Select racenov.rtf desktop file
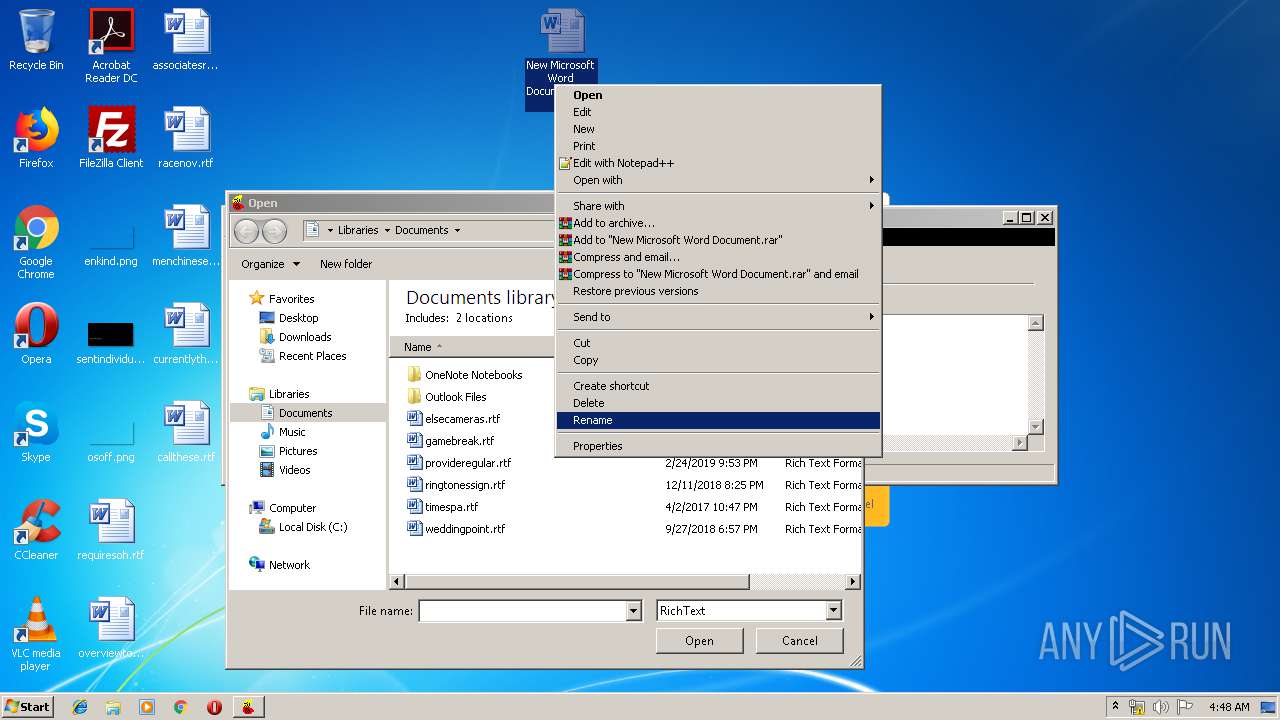 click(186, 137)
